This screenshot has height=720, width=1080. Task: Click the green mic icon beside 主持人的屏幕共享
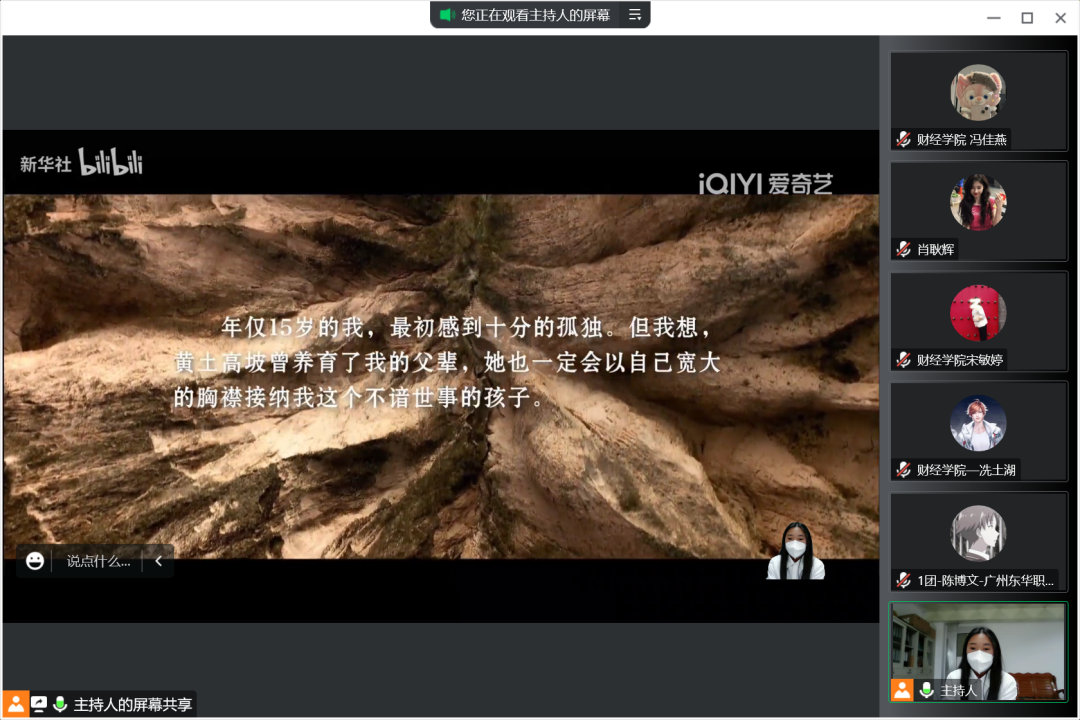[x=60, y=704]
